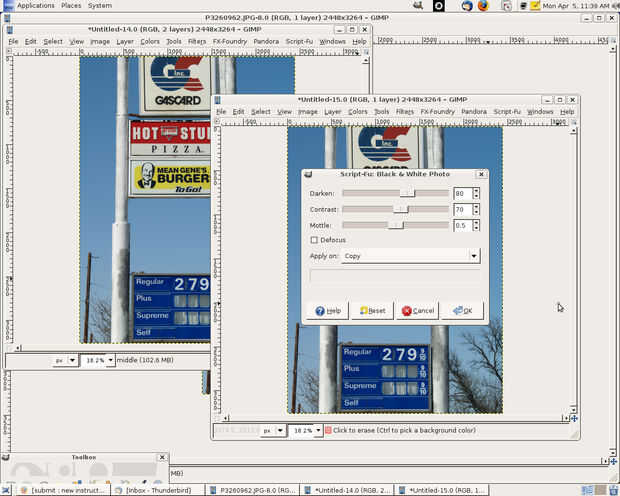Open the Windows menu in Untitled-14 window
Image resolution: width=620 pixels, height=496 pixels.
click(332, 42)
